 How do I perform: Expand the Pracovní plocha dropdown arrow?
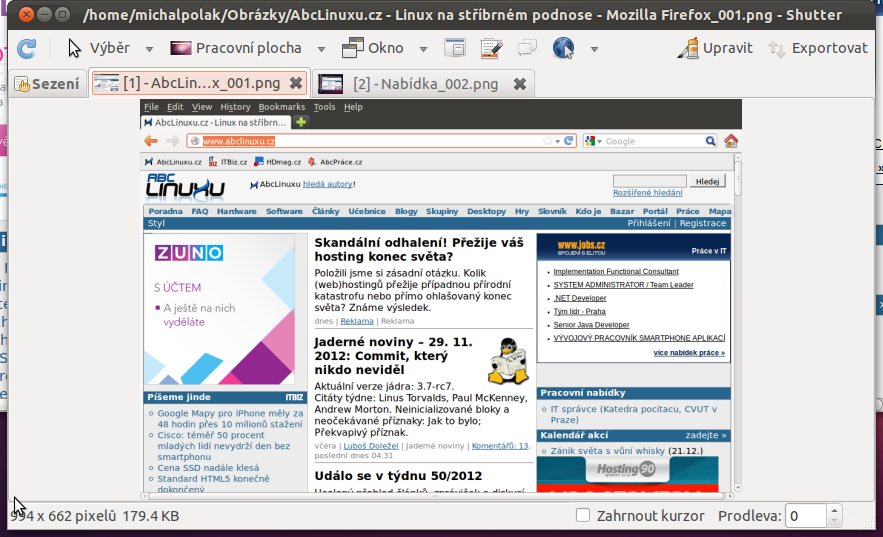point(321,49)
